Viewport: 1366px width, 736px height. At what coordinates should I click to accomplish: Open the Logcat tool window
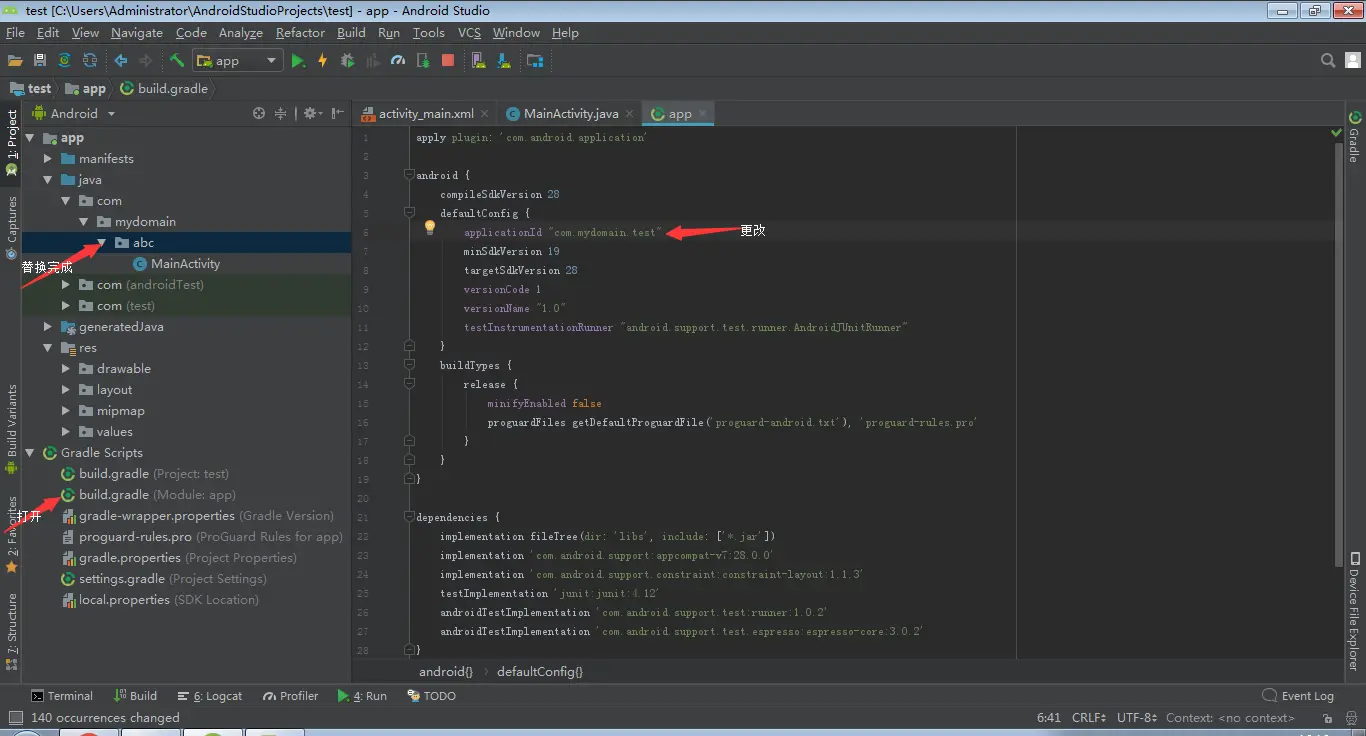tap(210, 696)
